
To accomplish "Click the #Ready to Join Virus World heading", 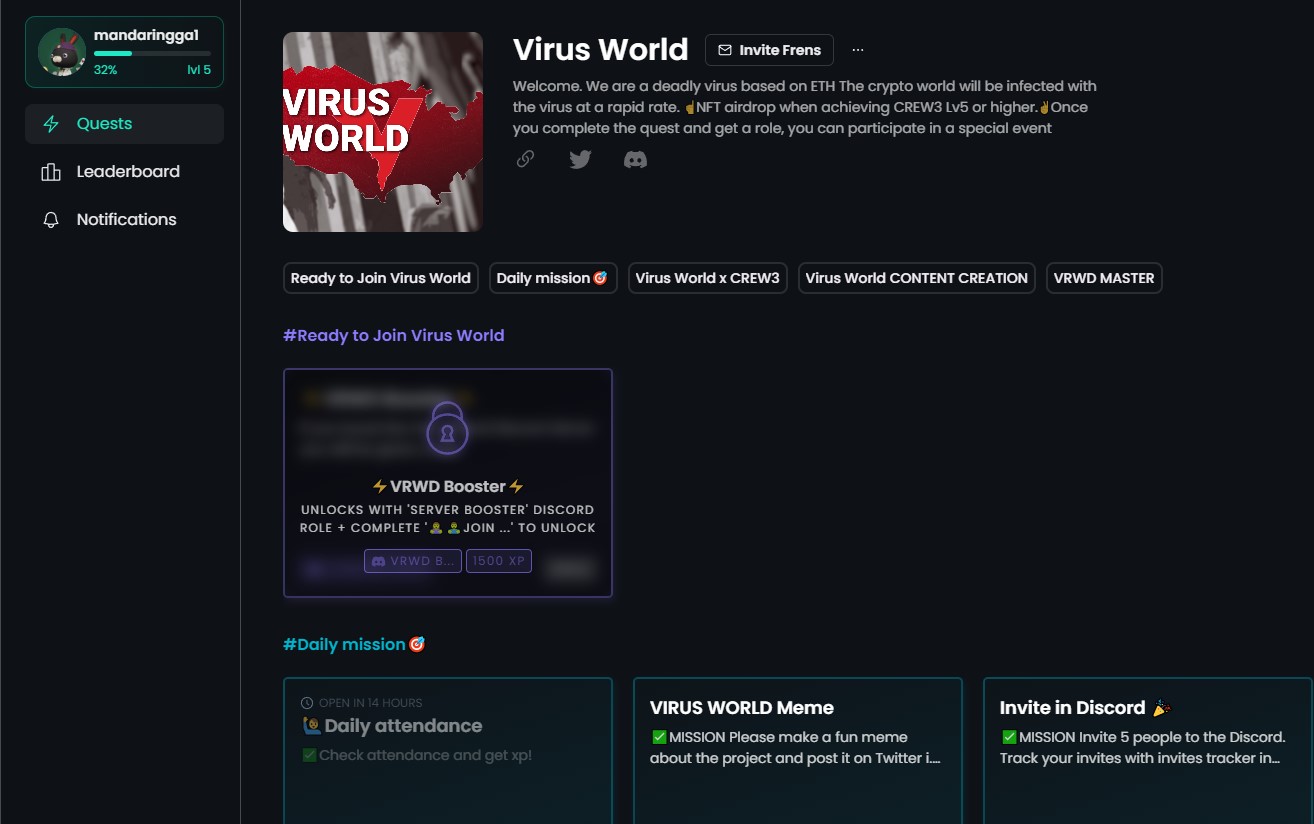I will [x=394, y=336].
